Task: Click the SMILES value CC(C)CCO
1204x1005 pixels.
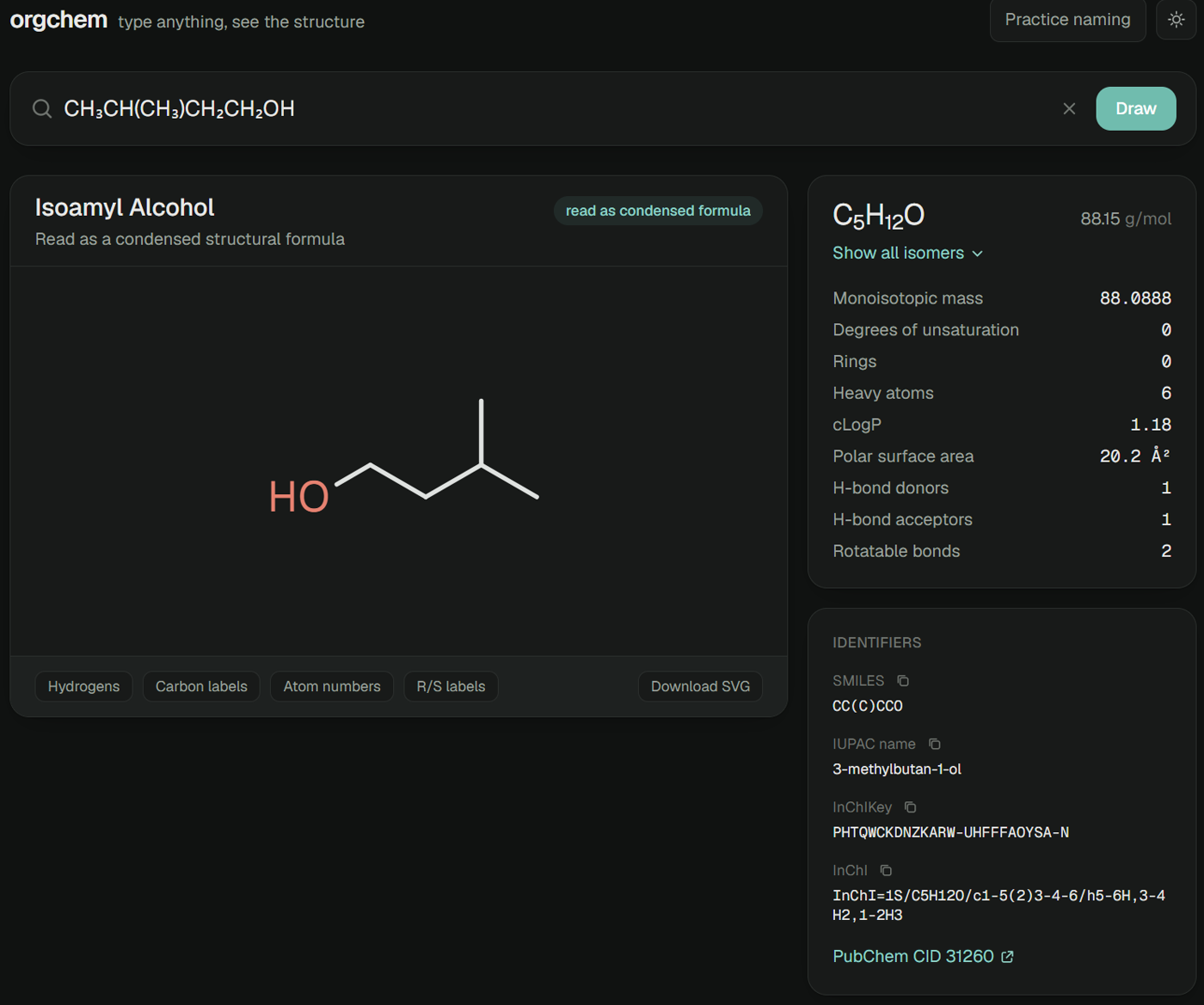Action: [868, 706]
